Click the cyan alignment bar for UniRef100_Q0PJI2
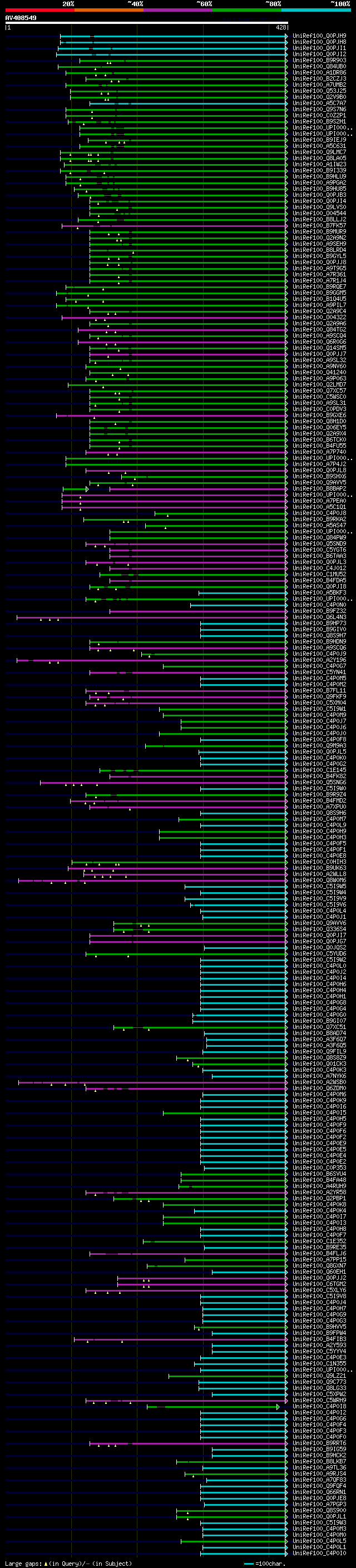The height and width of the screenshot is (1568, 356). point(172,54)
